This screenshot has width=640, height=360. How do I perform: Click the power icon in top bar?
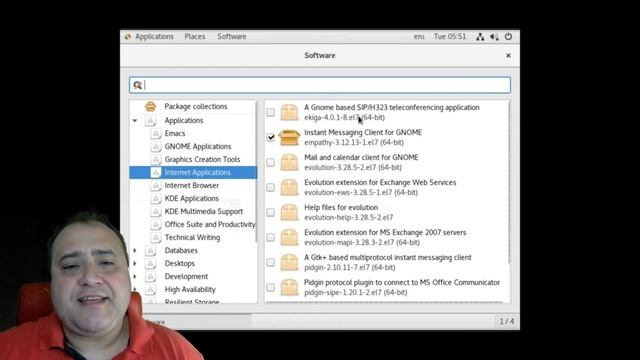[x=508, y=36]
